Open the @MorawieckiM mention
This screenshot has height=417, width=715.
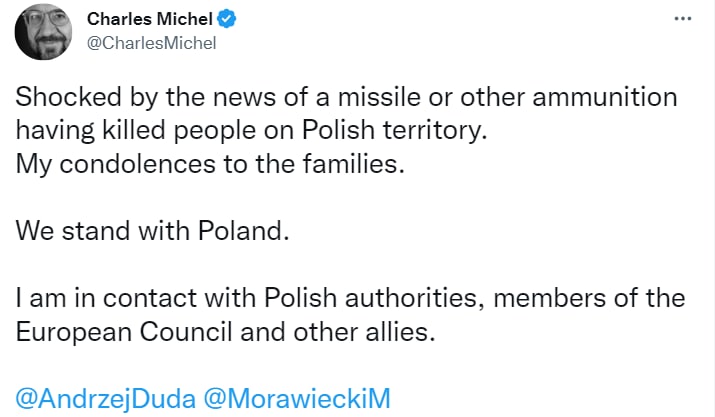(x=296, y=398)
